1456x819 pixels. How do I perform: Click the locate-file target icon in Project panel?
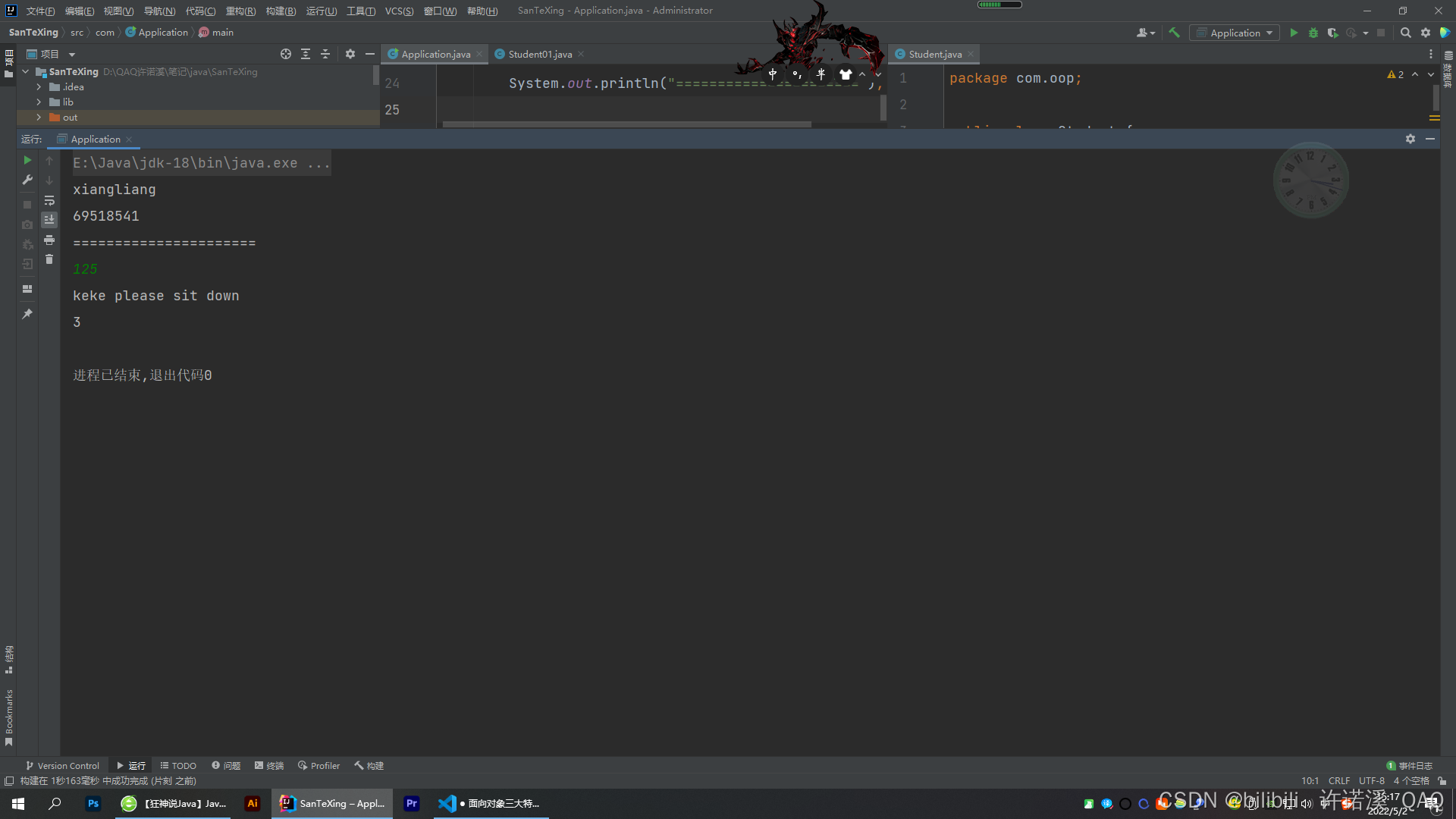pos(285,54)
